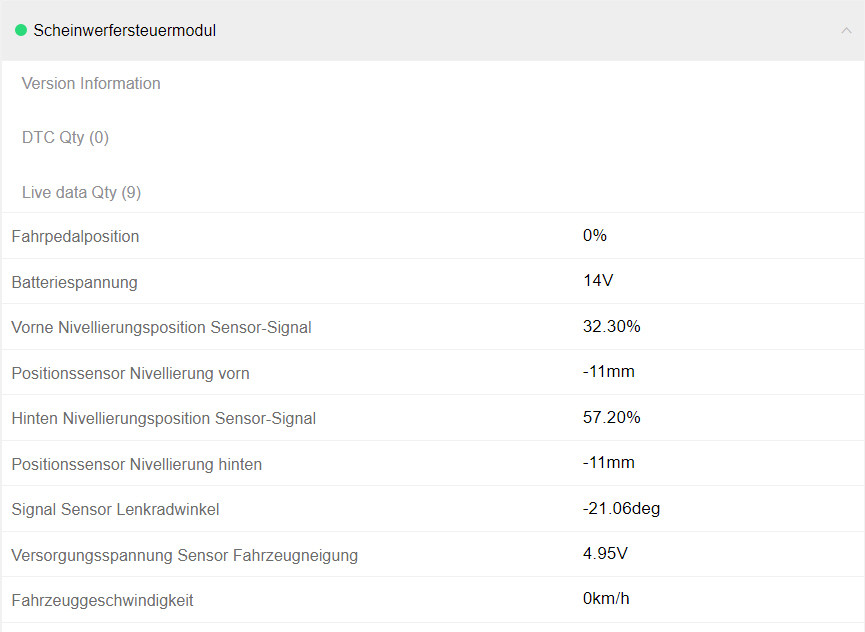This screenshot has width=865, height=632.
Task: Collapse the Scheinwerfersteuermodul panel chevron
Action: point(848,30)
